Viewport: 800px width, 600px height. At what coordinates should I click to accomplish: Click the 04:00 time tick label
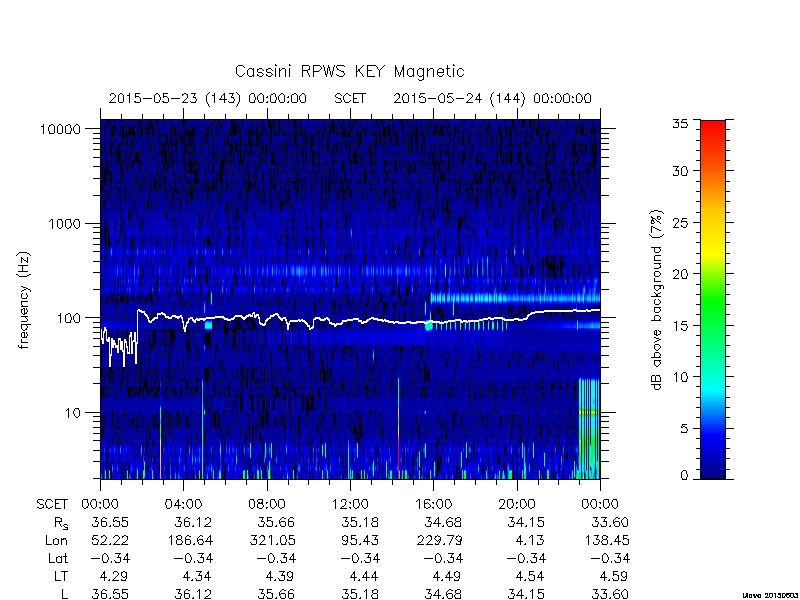tap(184, 505)
